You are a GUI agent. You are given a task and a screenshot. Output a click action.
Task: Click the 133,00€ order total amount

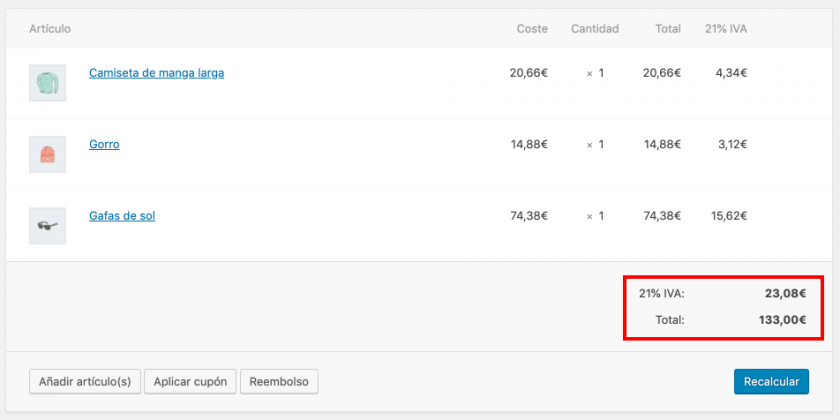click(x=778, y=321)
